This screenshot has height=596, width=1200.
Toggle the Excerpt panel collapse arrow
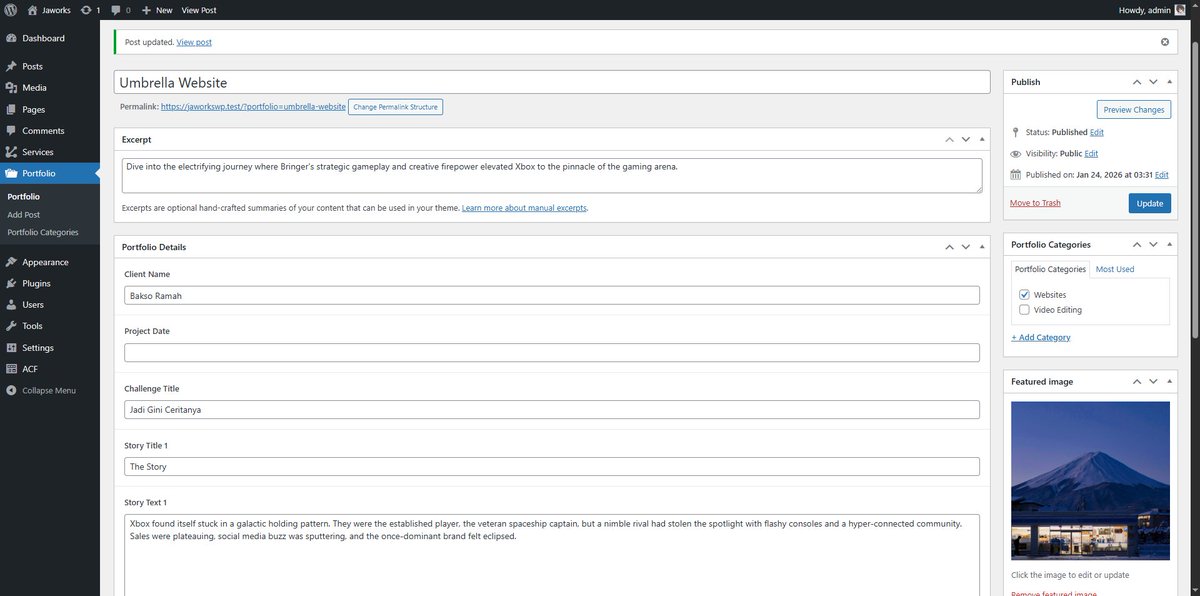click(982, 140)
